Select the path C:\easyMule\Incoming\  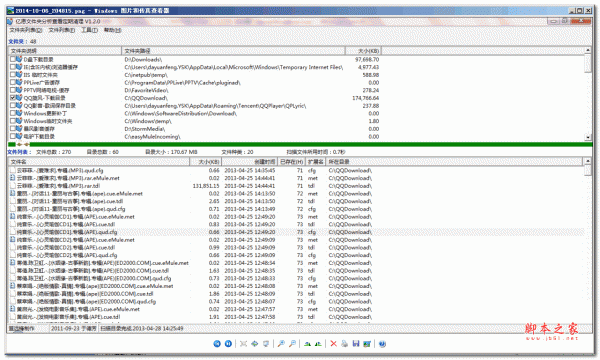point(152,136)
